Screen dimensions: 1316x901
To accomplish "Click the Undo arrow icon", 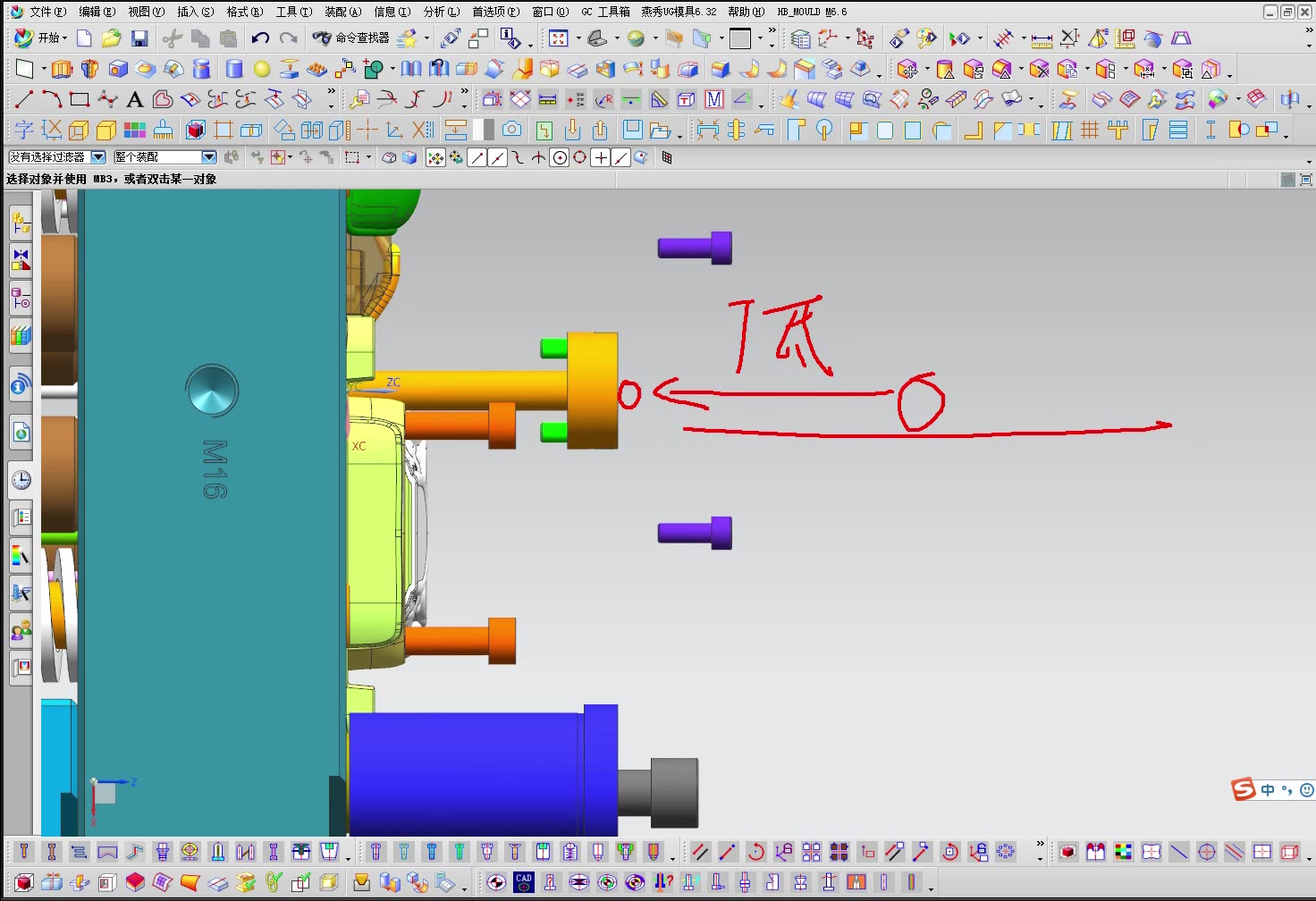I will pyautogui.click(x=260, y=38).
